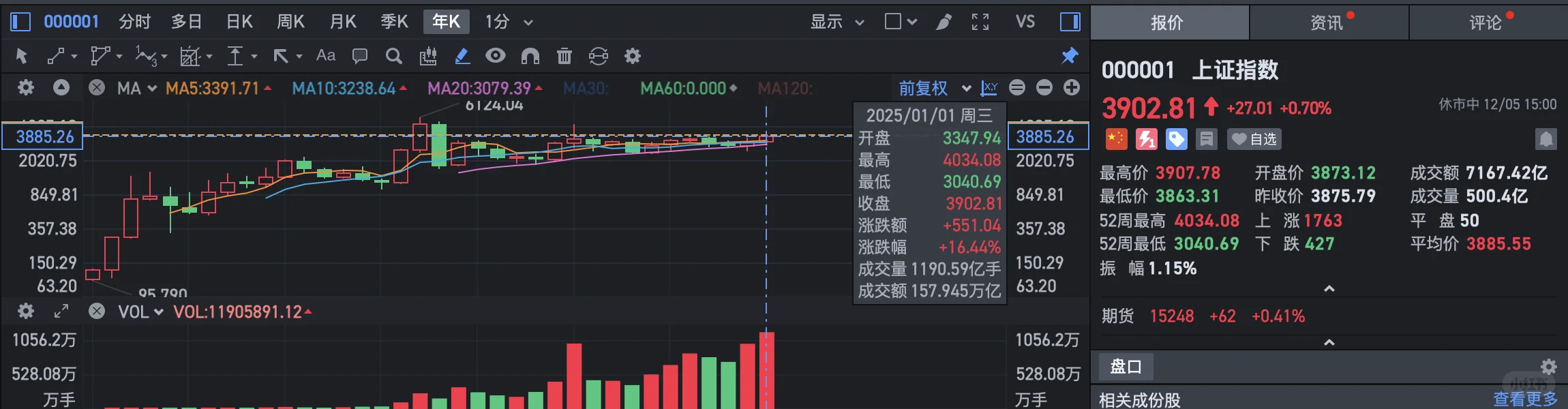Delete drawings with the trash icon
The image size is (1568, 409).
point(564,56)
